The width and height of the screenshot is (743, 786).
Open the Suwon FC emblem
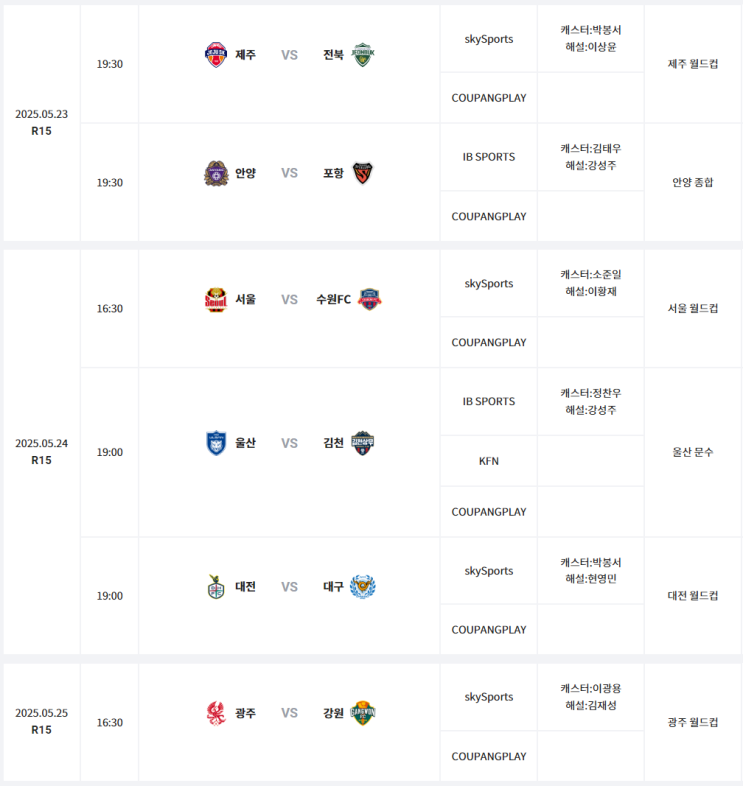coord(369,300)
